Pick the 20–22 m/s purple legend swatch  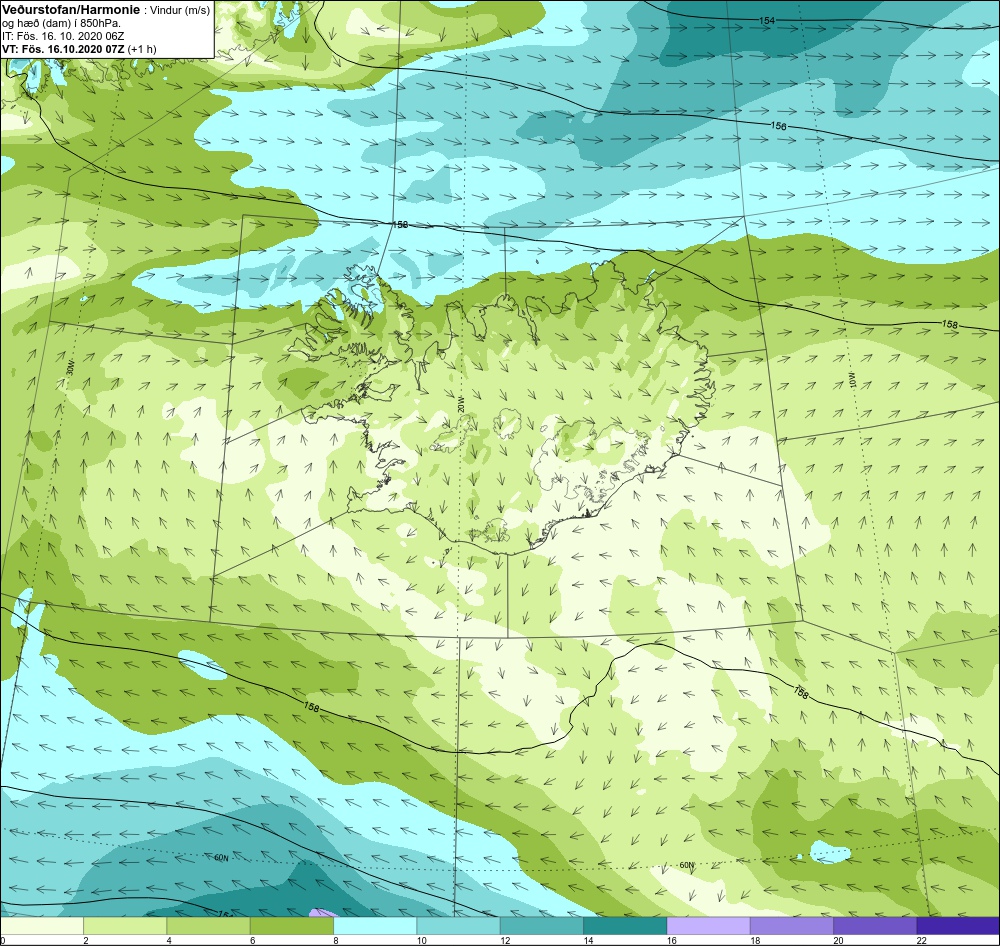(x=874, y=925)
